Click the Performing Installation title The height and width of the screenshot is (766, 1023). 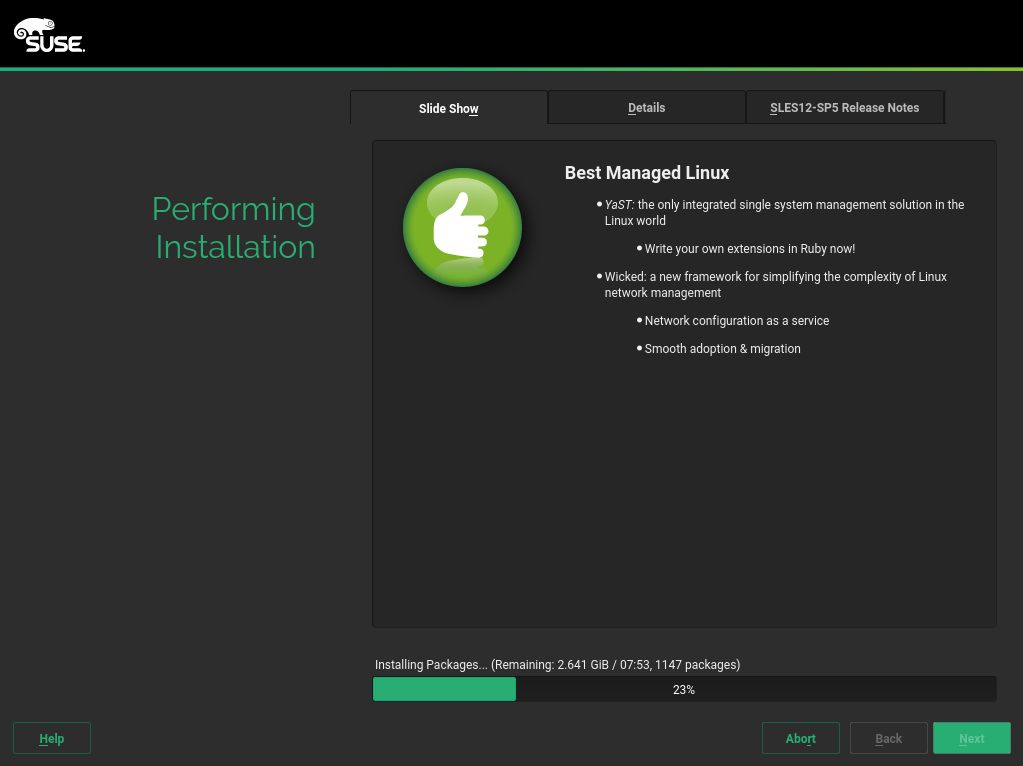click(234, 227)
